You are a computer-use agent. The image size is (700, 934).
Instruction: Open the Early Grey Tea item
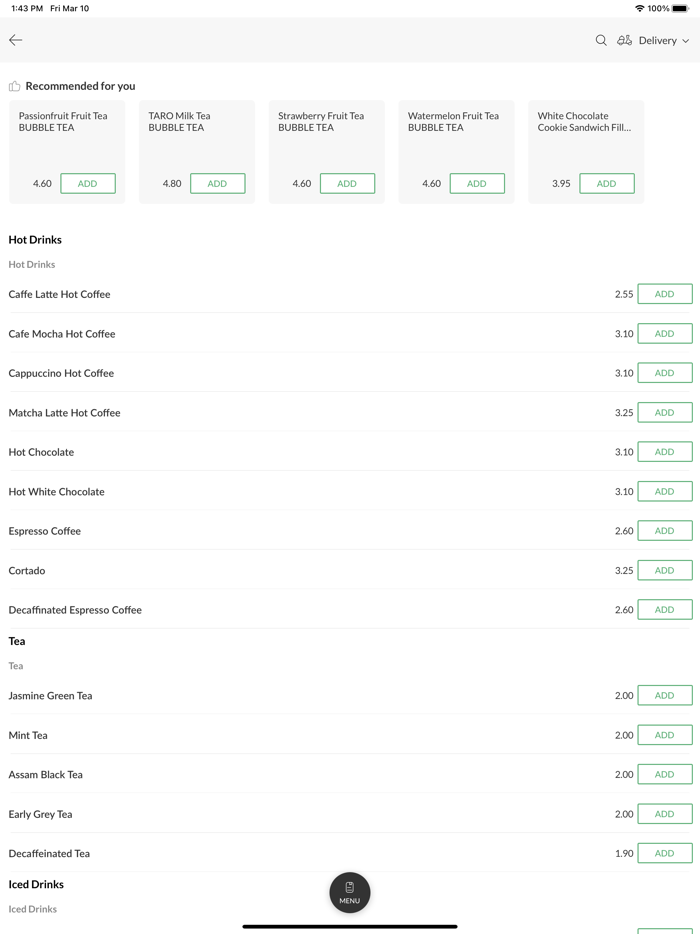(x=41, y=814)
